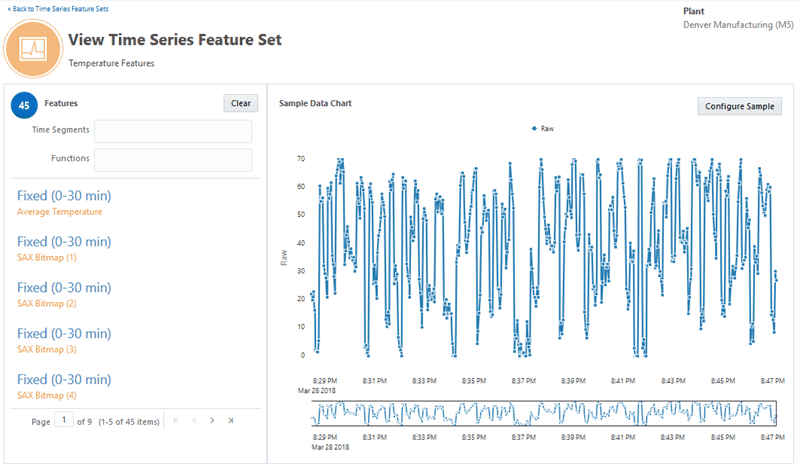The image size is (800, 476).
Task: Select the SAX Bitmap (2) feature
Action: click(x=47, y=304)
